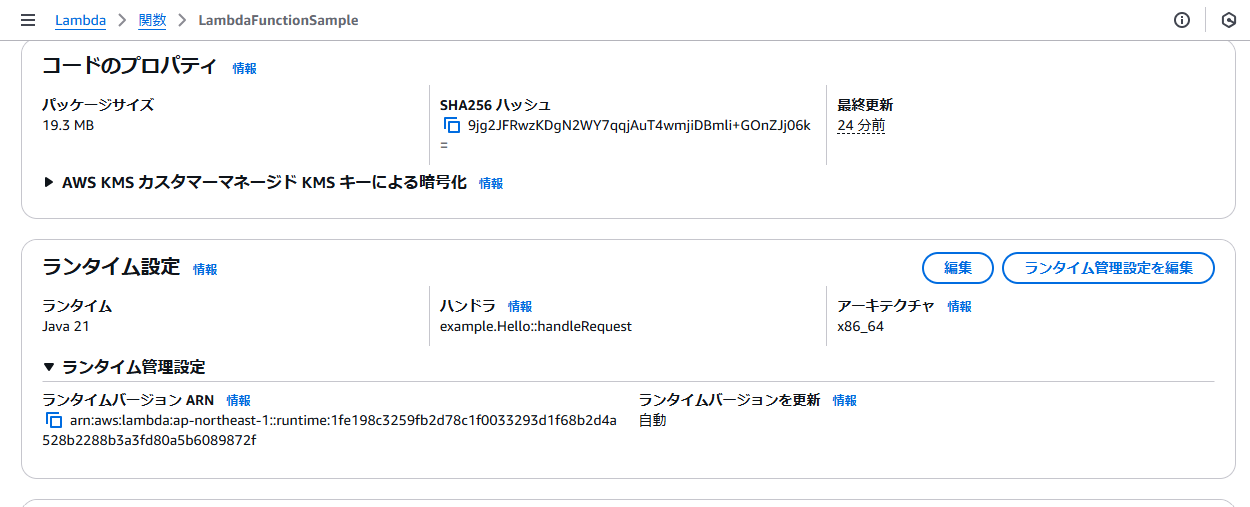Click the パッケージサイズ label
1250x507 pixels.
point(98,105)
